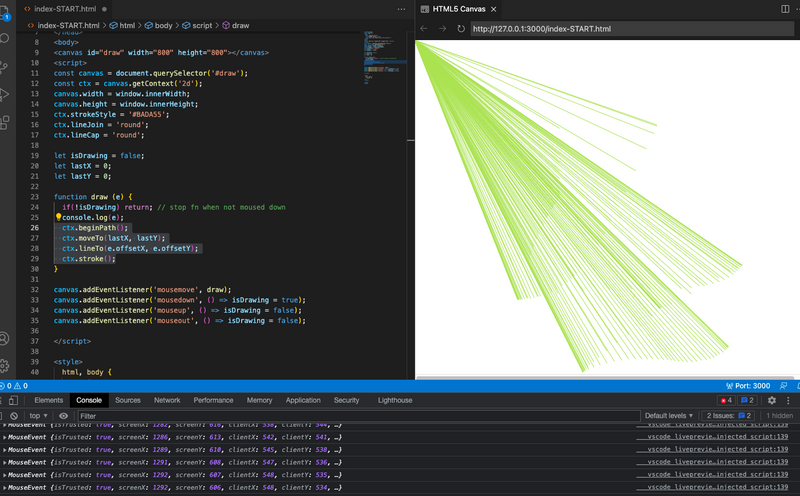Toggle live expression eye icon
Screen dimensions: 800x496
(x=64, y=416)
